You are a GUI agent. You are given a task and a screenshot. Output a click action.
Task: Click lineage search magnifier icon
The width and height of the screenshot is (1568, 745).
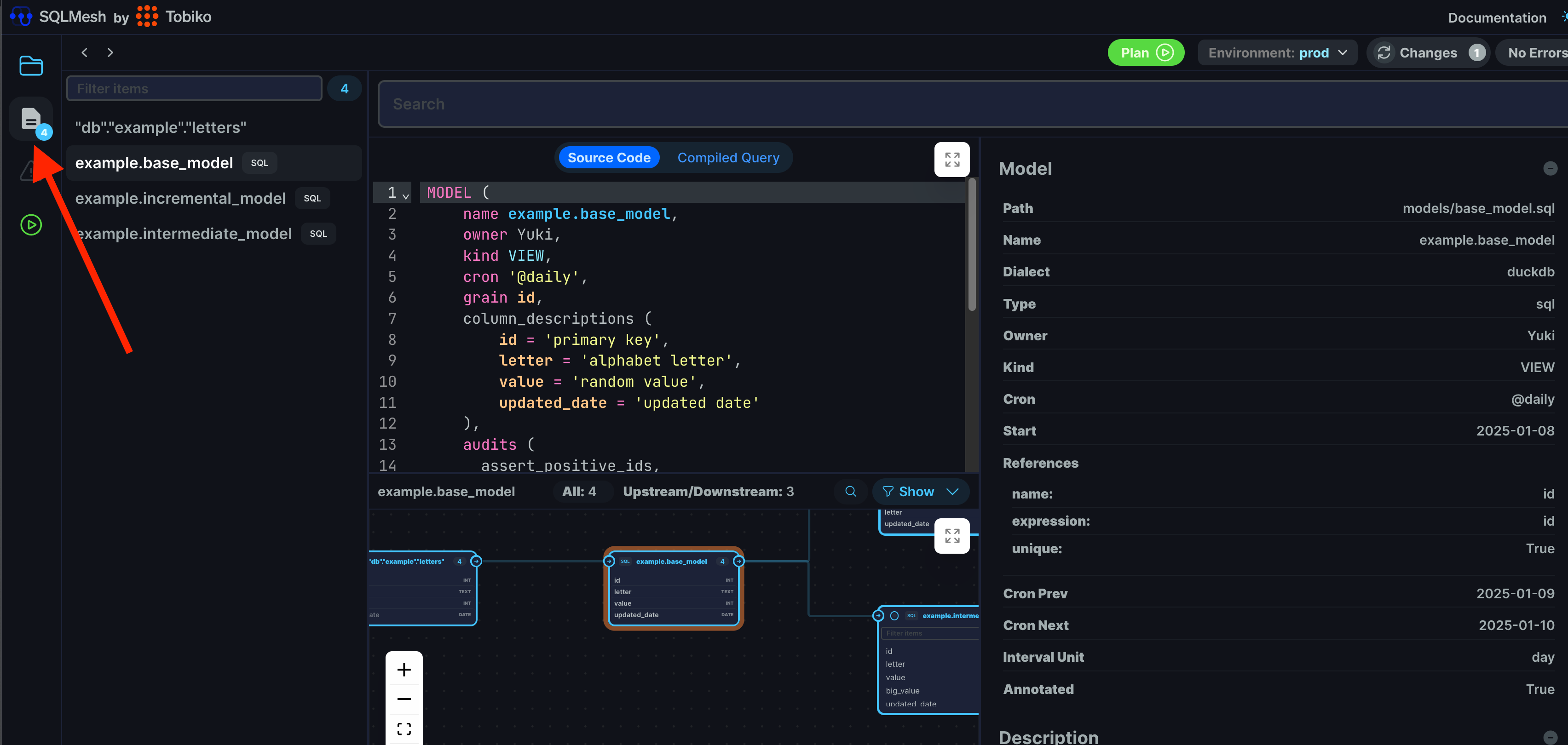(850, 492)
